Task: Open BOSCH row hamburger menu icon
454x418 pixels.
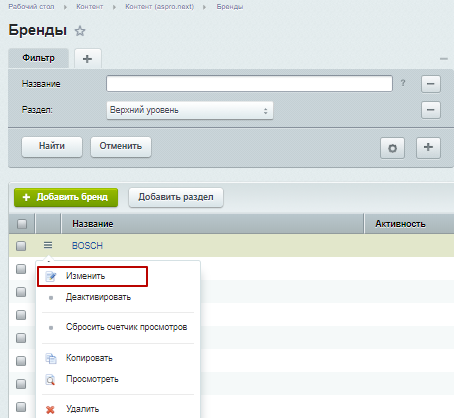Action: (48, 245)
